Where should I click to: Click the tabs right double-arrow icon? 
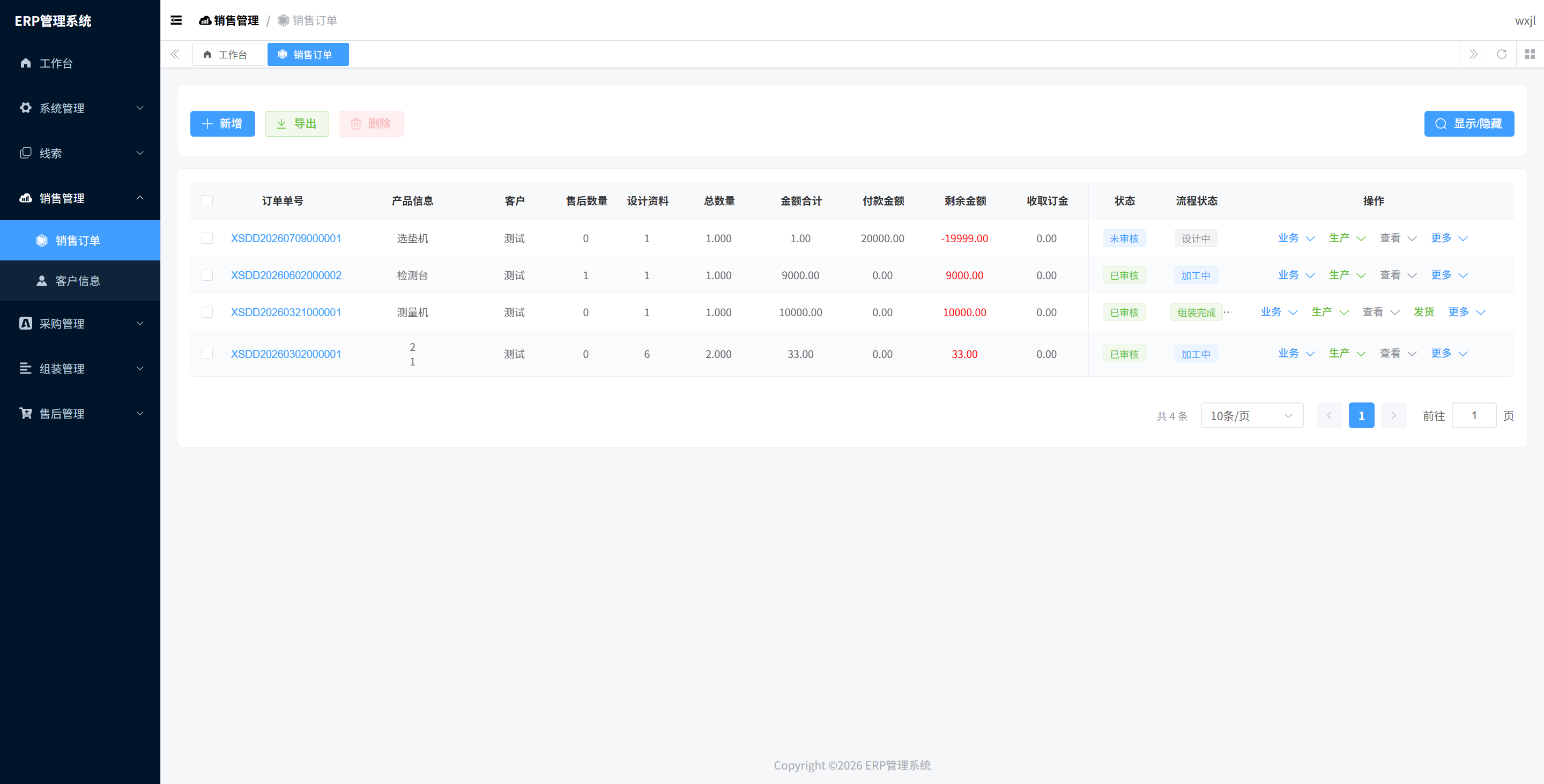(1473, 55)
